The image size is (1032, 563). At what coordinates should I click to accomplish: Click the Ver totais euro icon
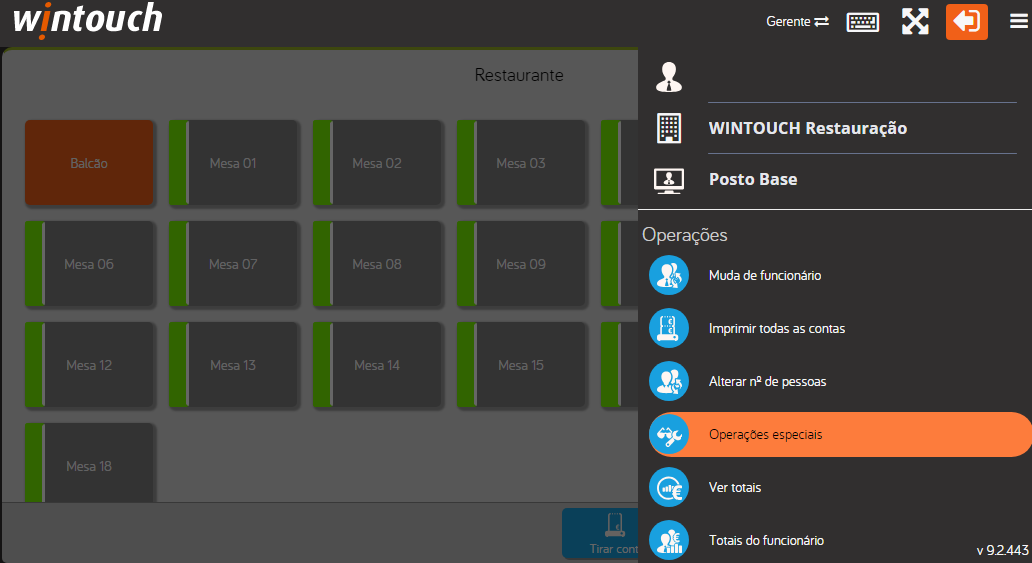coord(668,487)
